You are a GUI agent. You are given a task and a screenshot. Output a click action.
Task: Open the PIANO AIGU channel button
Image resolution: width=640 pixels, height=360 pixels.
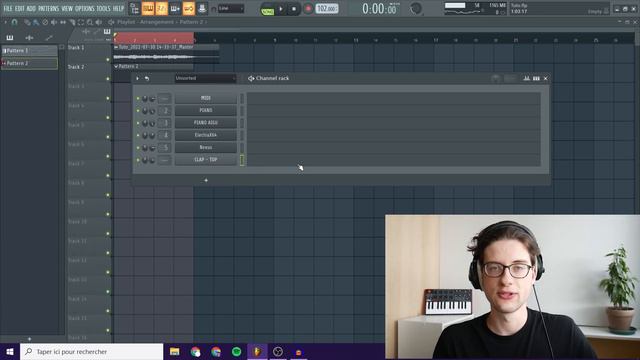(206, 123)
